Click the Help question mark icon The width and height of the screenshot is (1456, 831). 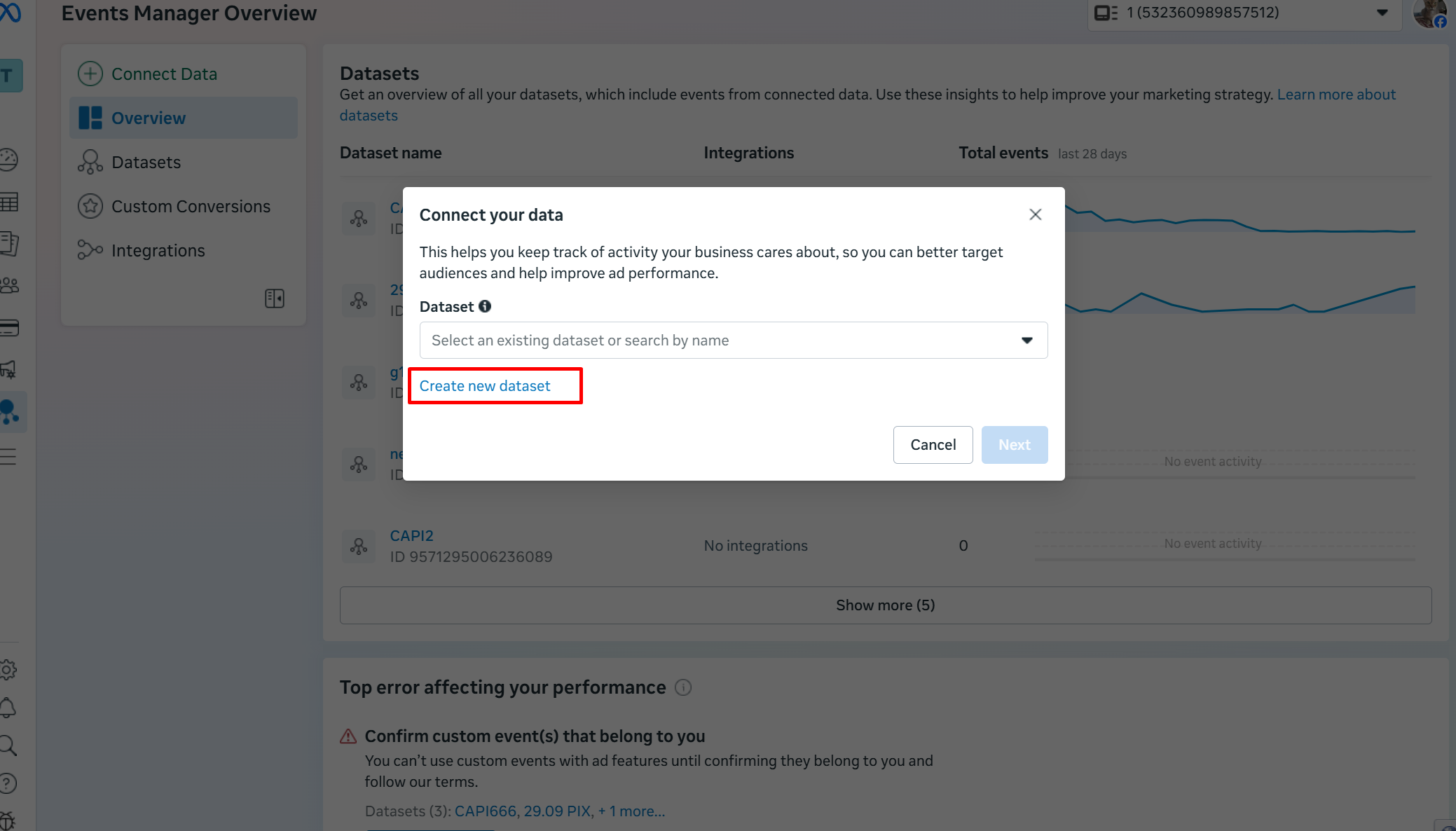[x=8, y=783]
